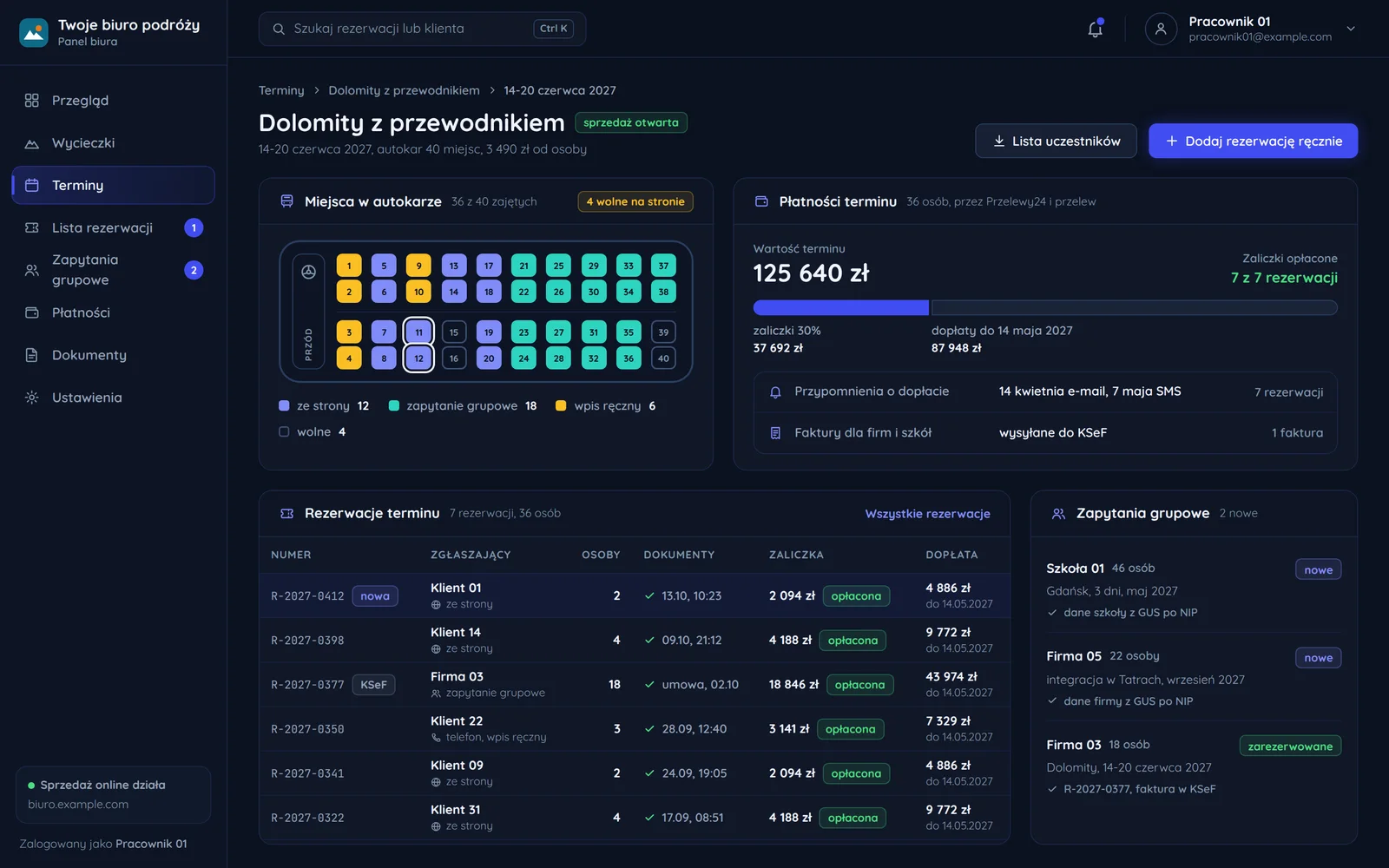Select free seat 39 in bus

[663, 332]
